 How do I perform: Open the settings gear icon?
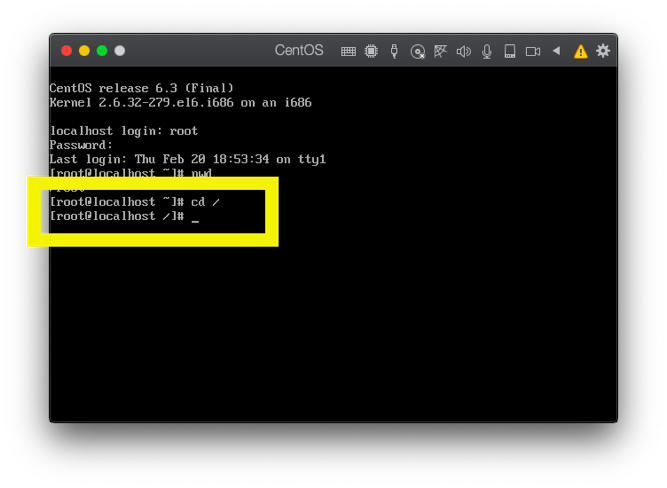[x=603, y=51]
